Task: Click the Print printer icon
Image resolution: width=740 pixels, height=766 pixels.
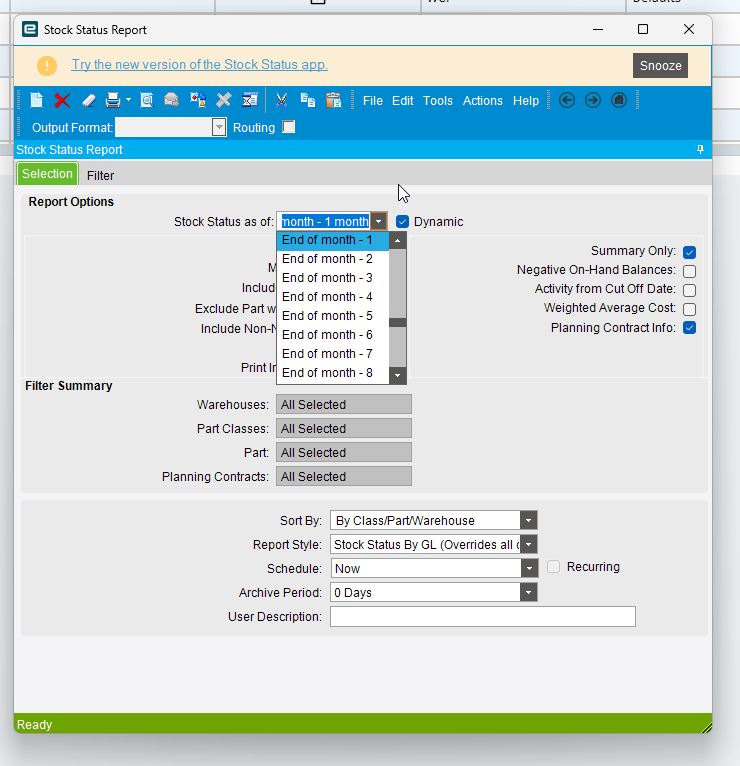Action: point(113,100)
